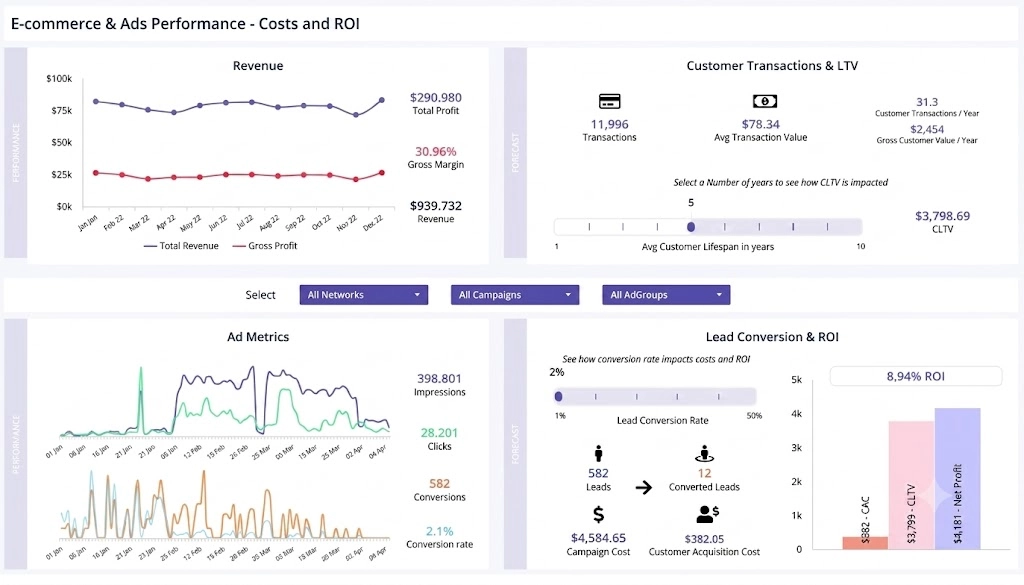Click the '2%' Lead Conversion Rate value label

556,372
